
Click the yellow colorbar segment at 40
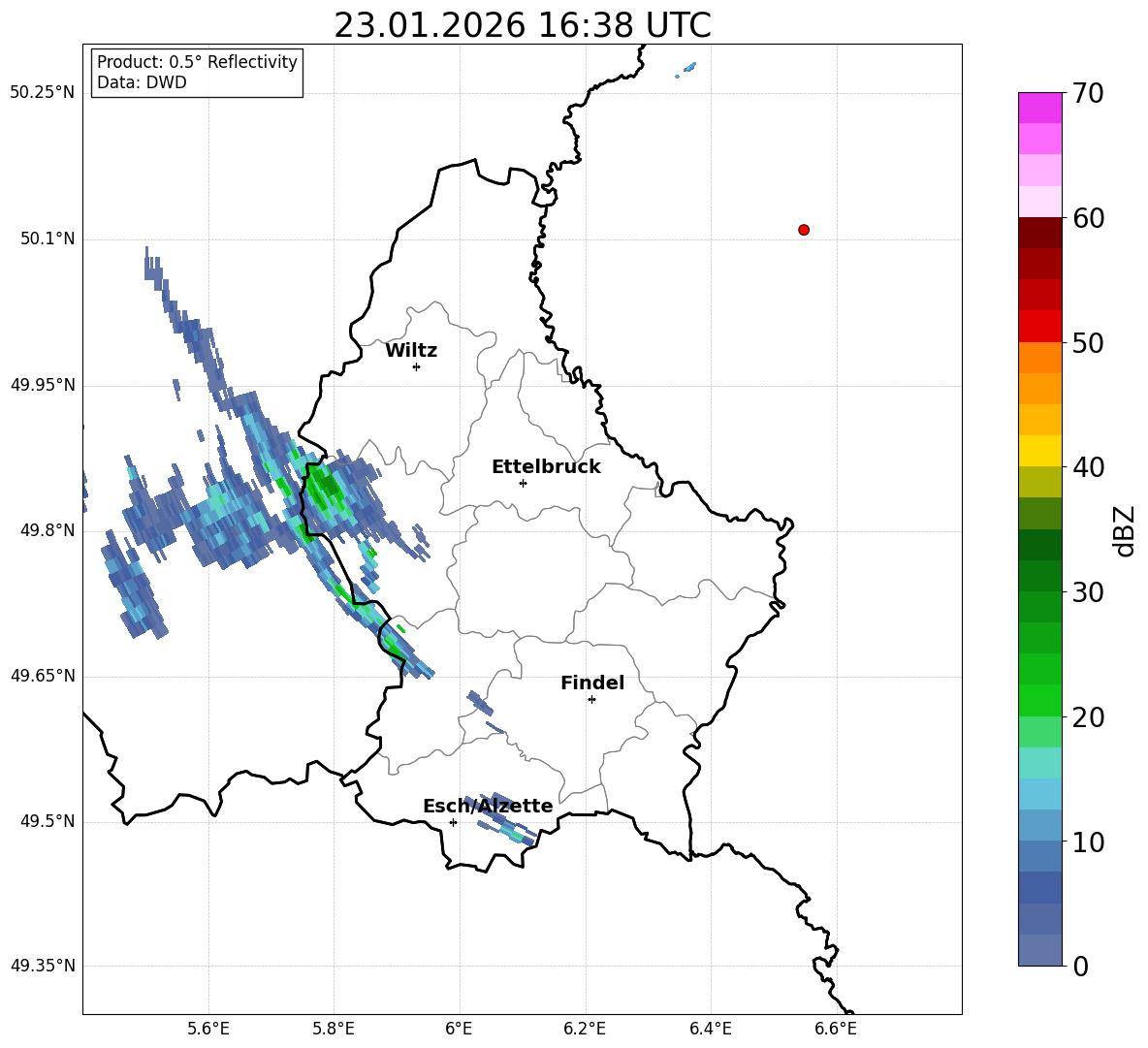pos(1039,451)
